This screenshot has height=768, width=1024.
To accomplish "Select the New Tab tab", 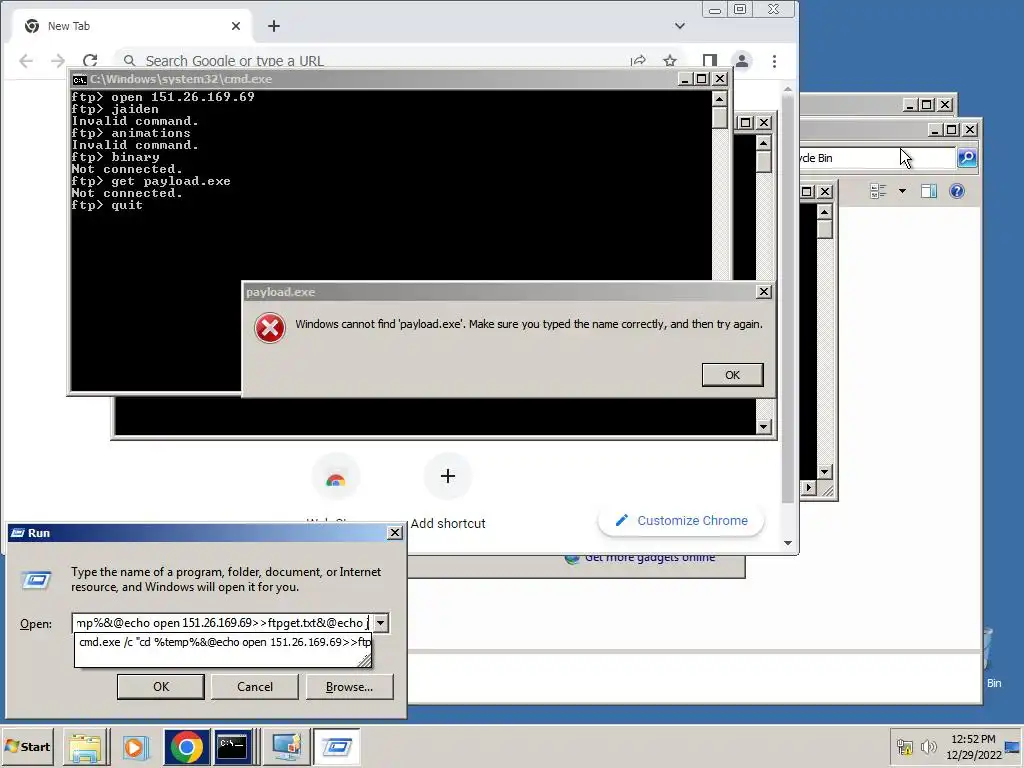I will pyautogui.click(x=134, y=26).
